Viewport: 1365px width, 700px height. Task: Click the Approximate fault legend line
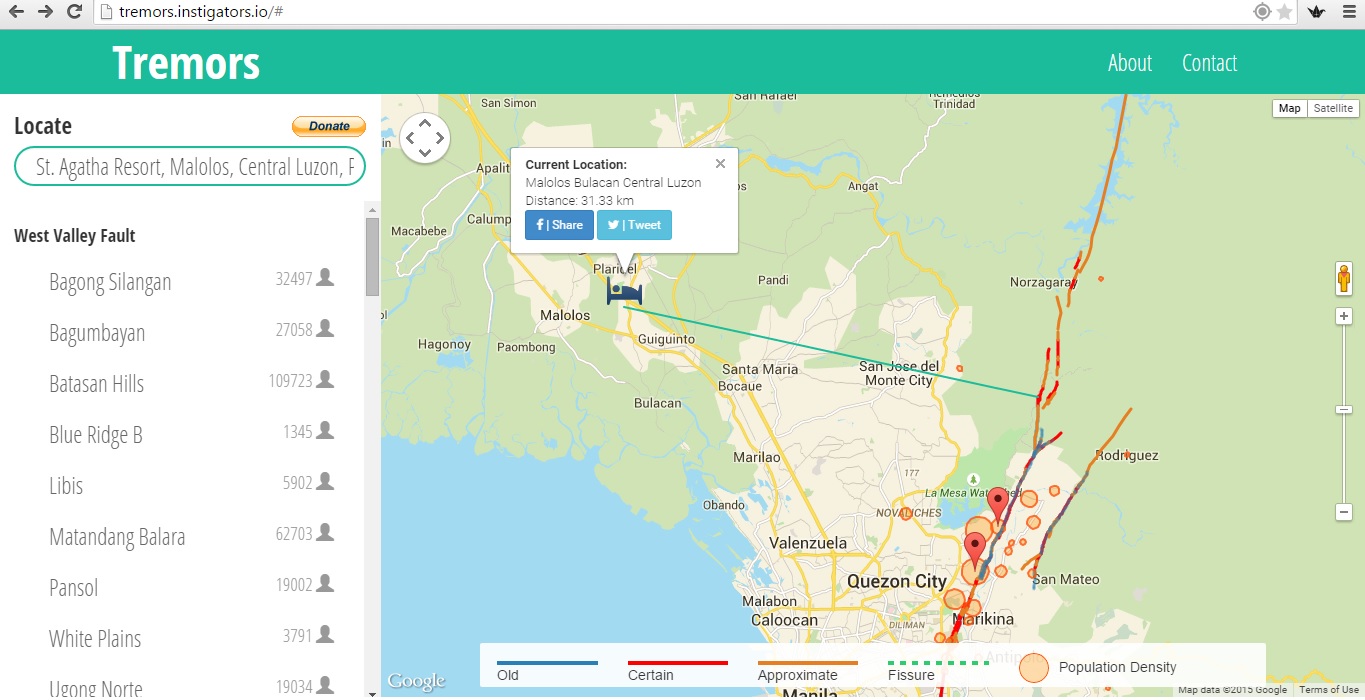pyautogui.click(x=808, y=662)
